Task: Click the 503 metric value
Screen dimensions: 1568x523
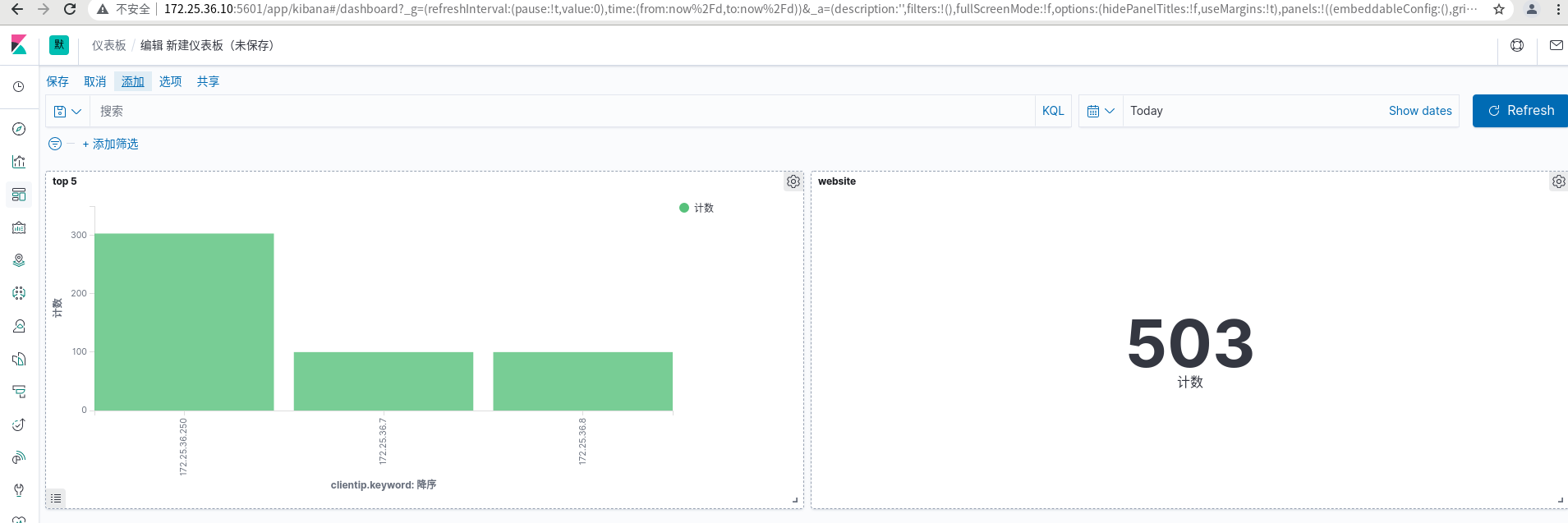Action: pyautogui.click(x=1190, y=343)
